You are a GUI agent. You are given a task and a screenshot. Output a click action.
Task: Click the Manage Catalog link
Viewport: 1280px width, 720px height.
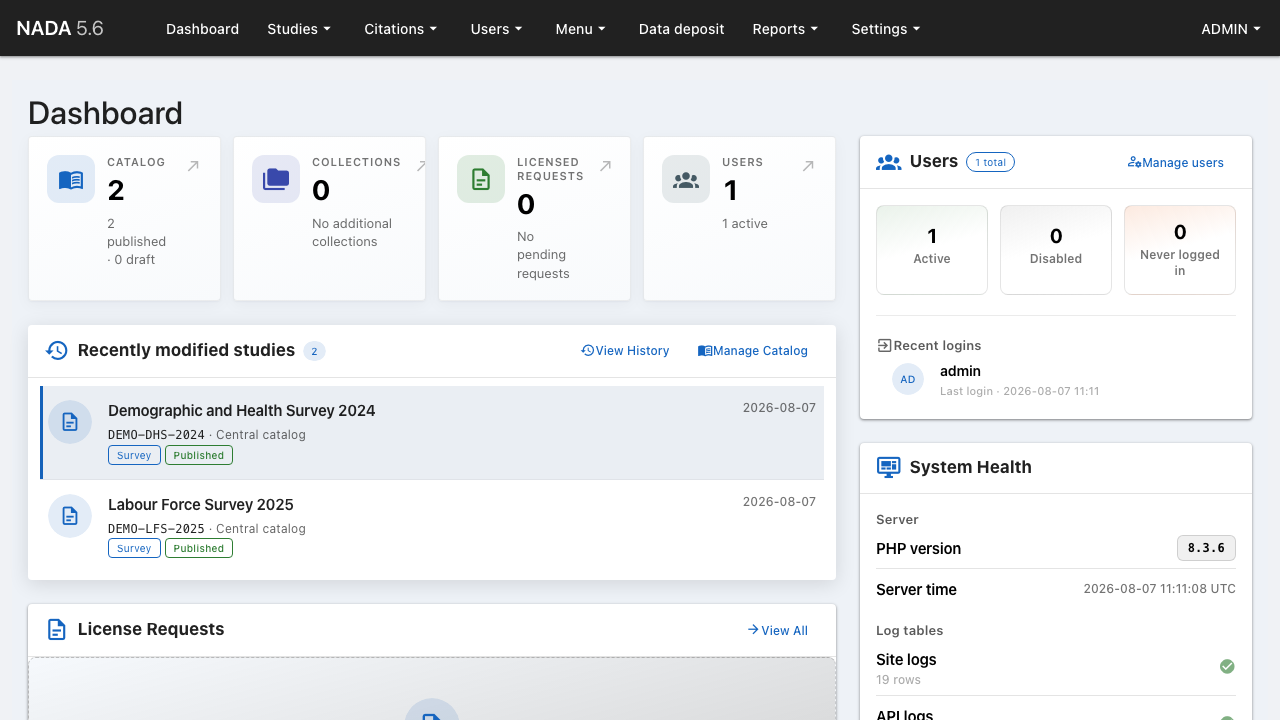point(753,351)
